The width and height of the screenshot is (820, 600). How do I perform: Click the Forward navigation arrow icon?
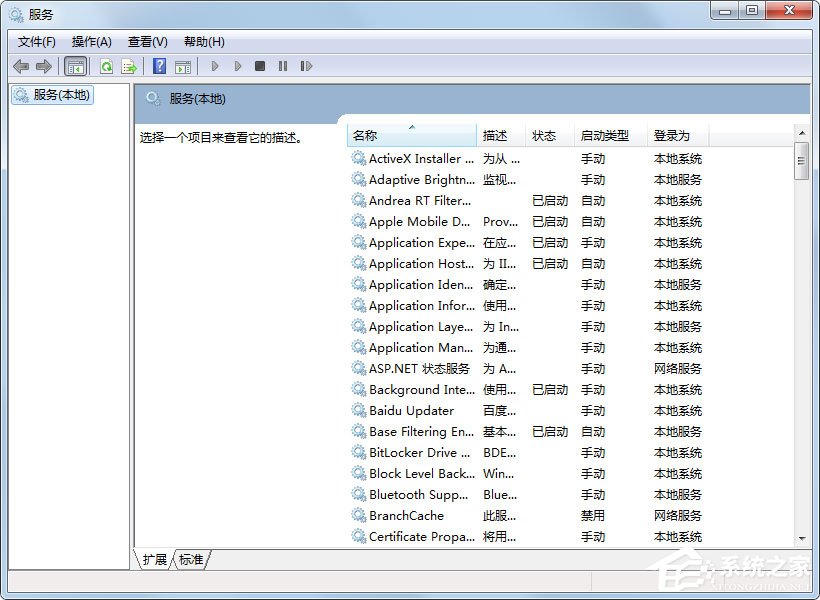coord(45,66)
